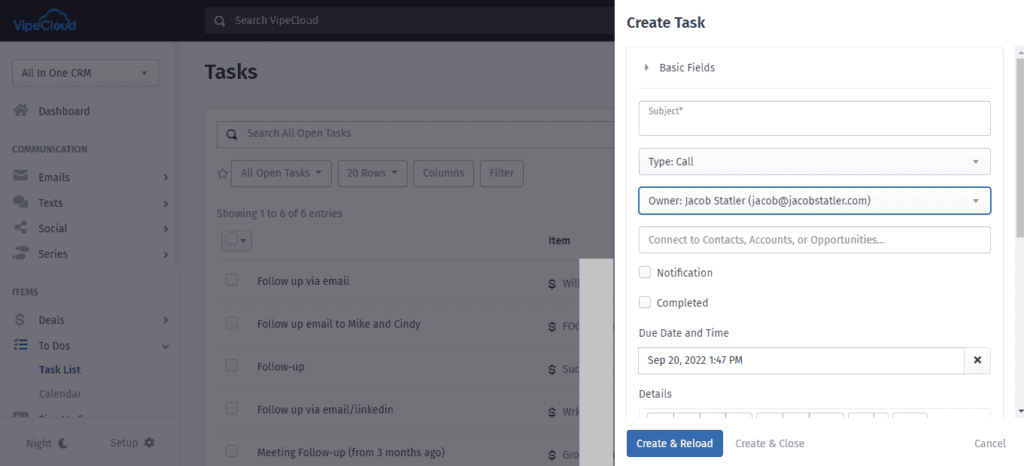Click the search magnifier icon in top bar
1024x466 pixels.
point(221,21)
